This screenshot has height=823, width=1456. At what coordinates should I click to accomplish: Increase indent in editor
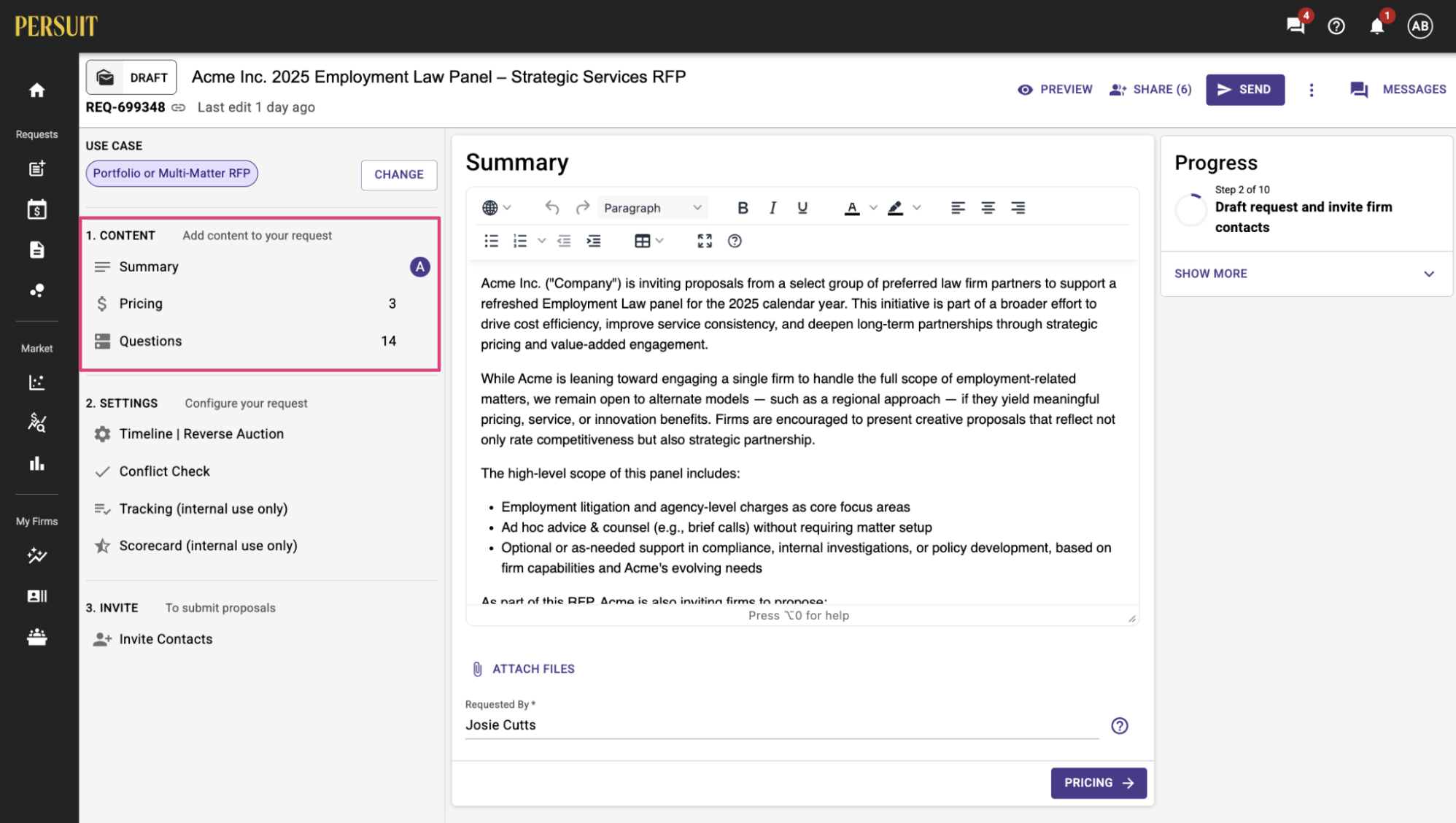point(594,241)
